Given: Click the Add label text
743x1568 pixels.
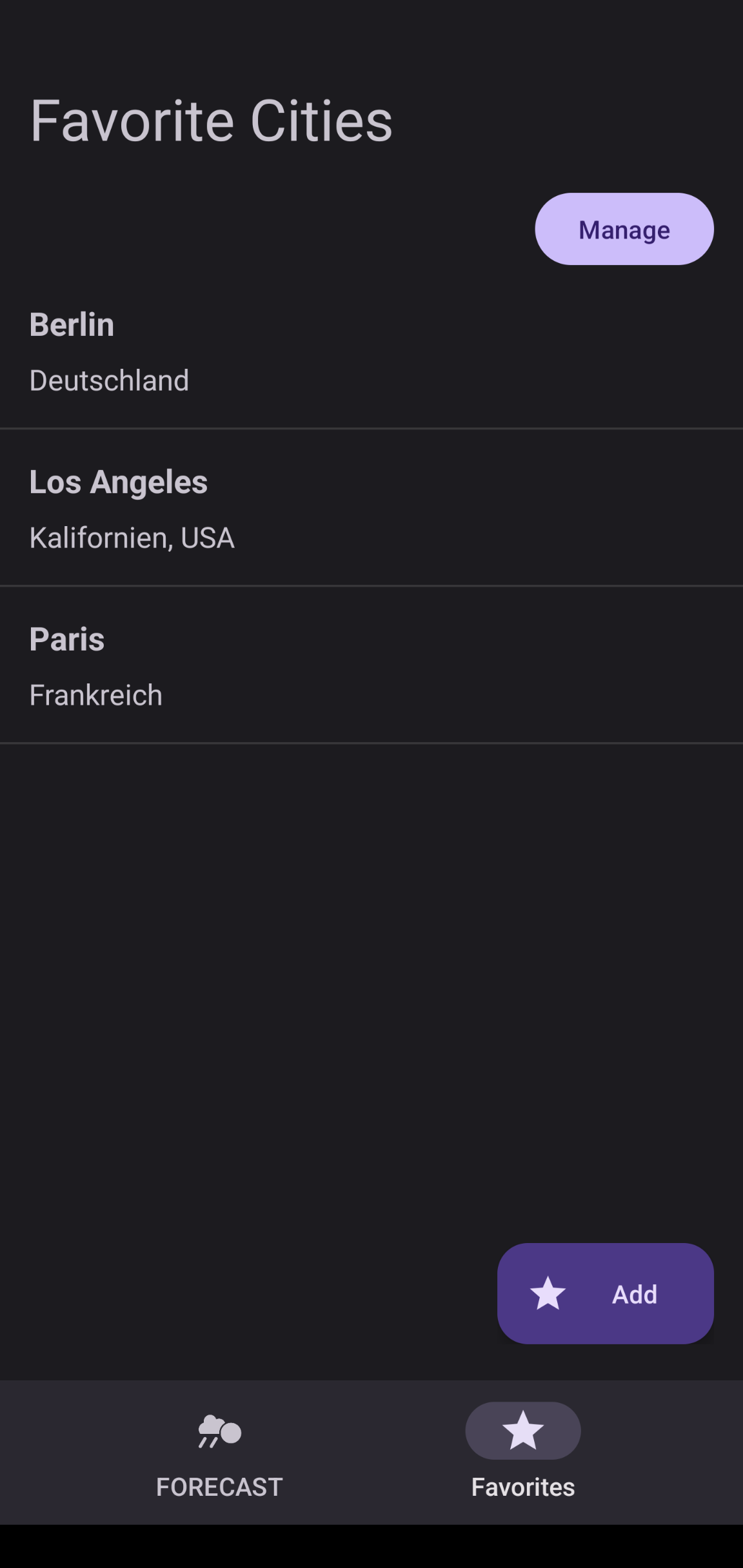Looking at the screenshot, I should coord(635,1295).
